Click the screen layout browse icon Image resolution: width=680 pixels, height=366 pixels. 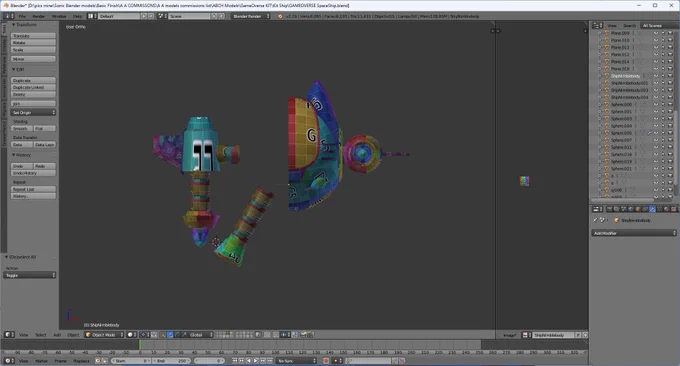tap(92, 16)
